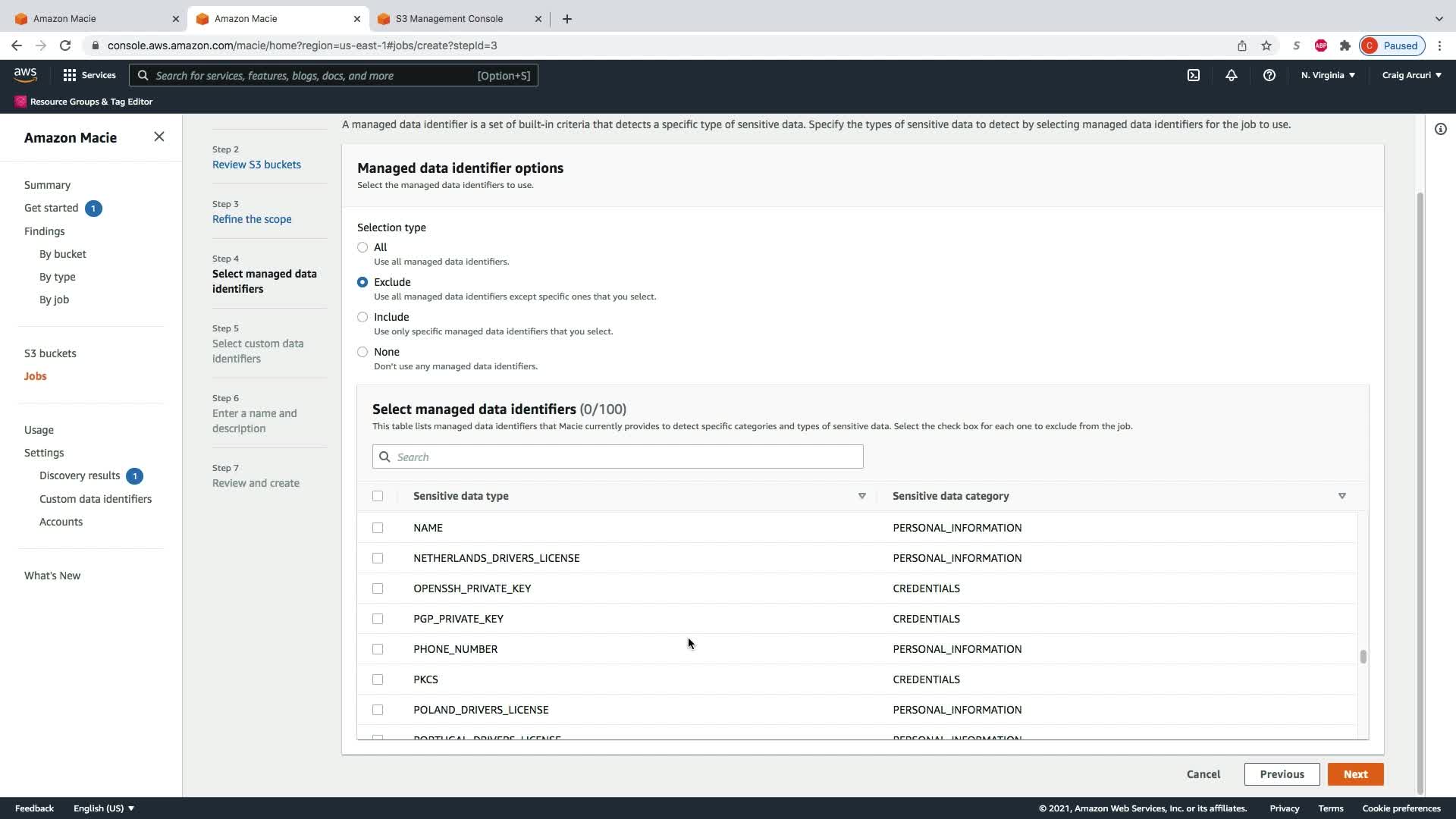The image size is (1456, 819).
Task: Click Resource Groups & Tag Editor icon
Action: (20, 102)
